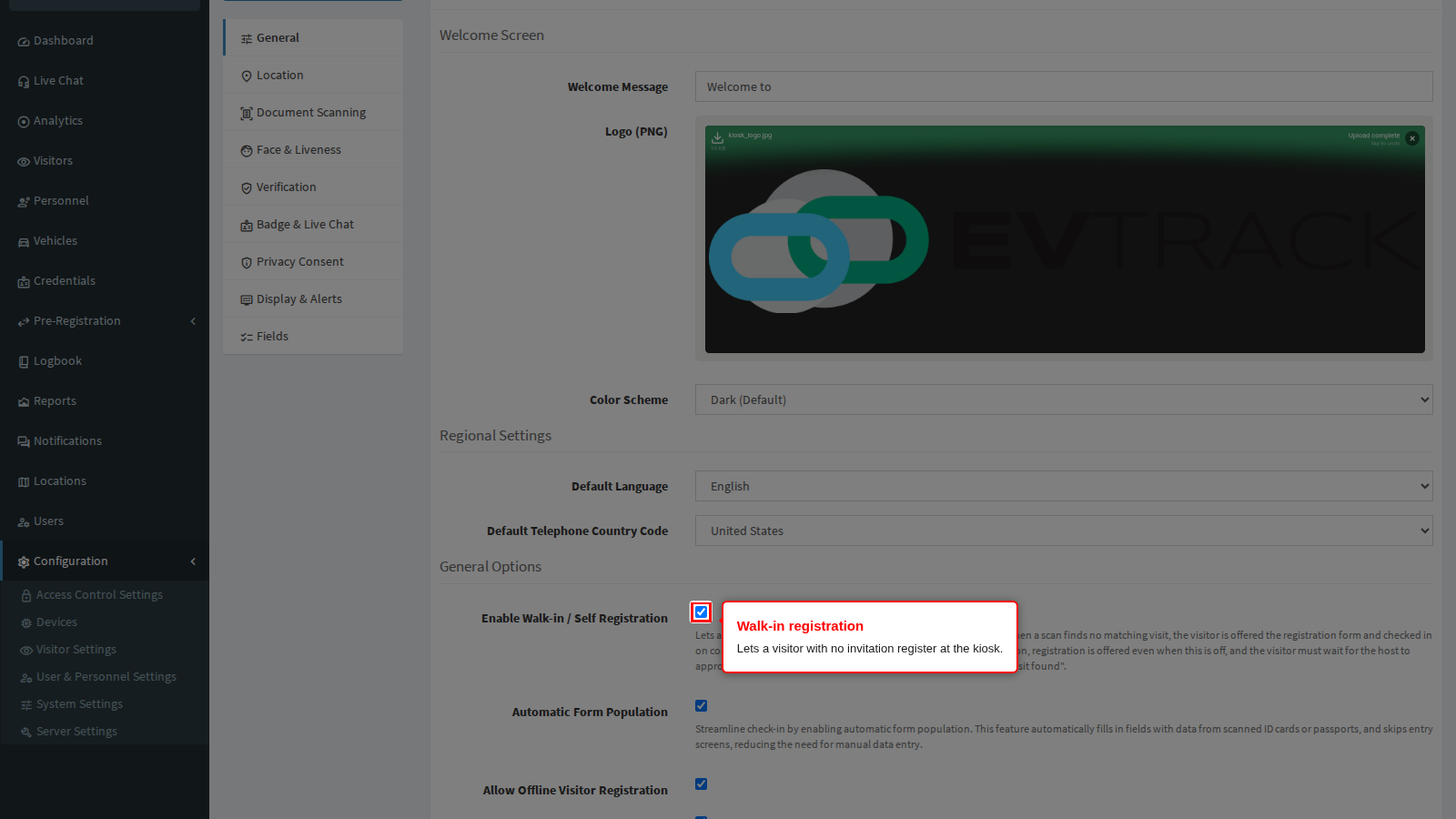This screenshot has width=1456, height=819.
Task: Open Live Chat headset icon
Action: (24, 82)
